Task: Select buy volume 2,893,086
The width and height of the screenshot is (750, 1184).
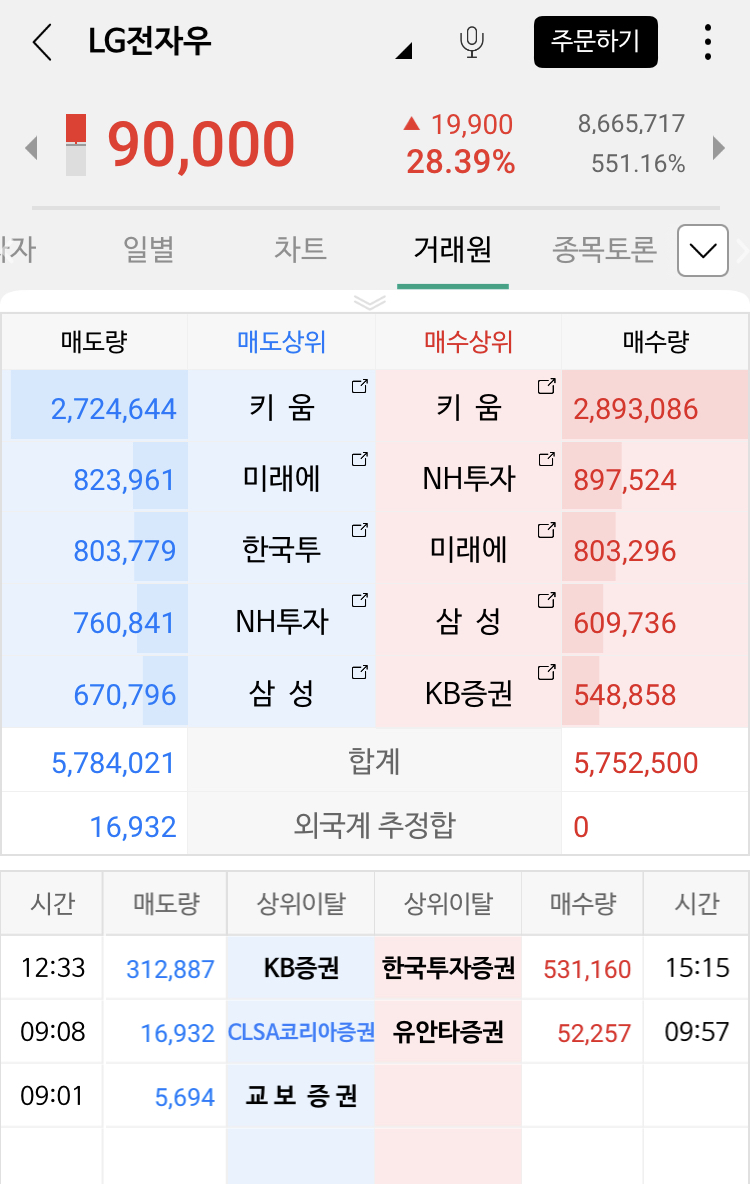Action: coord(636,409)
